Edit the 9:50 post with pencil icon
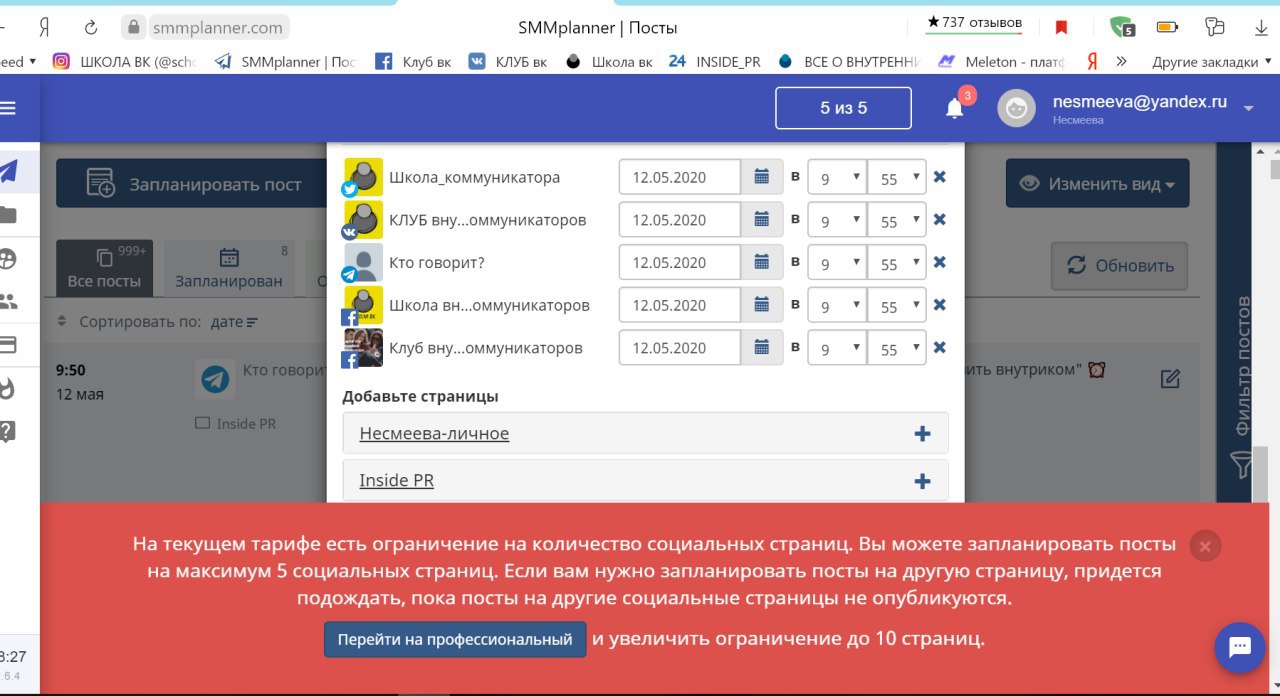Screen dimensions: 1280x696 [1170, 378]
